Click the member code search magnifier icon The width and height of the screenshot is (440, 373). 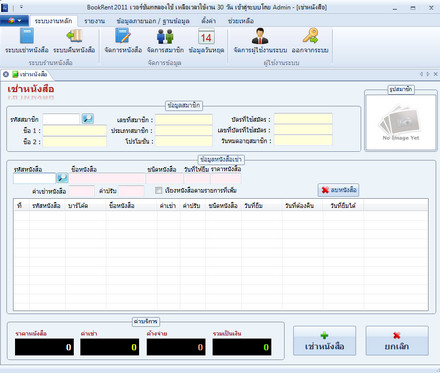(x=88, y=119)
